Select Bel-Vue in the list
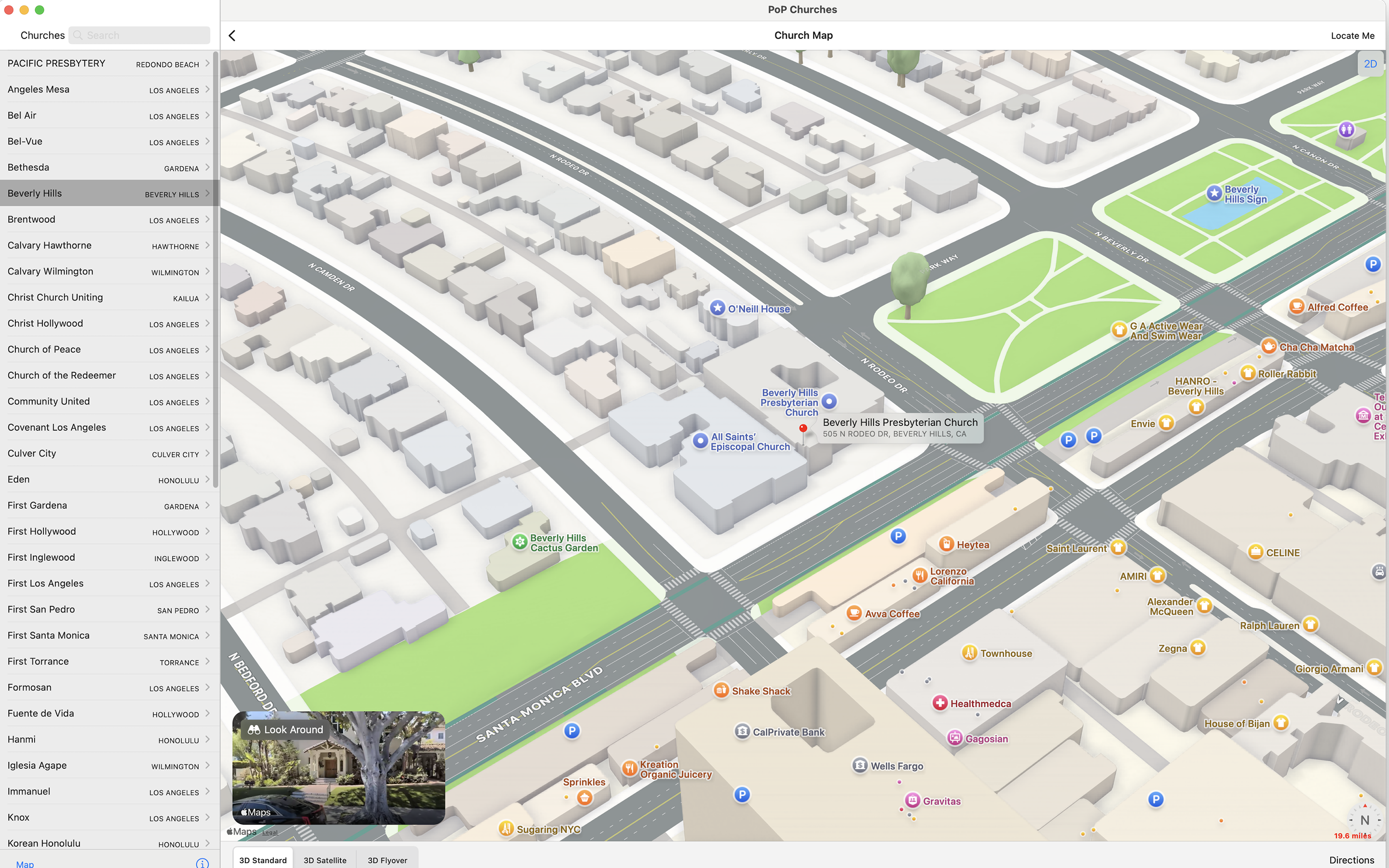This screenshot has width=1389, height=868. tap(109, 141)
